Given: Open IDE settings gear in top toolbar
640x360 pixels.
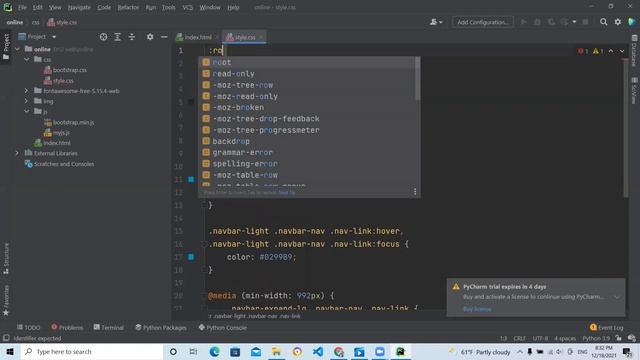Looking at the screenshot, I should (618, 22).
